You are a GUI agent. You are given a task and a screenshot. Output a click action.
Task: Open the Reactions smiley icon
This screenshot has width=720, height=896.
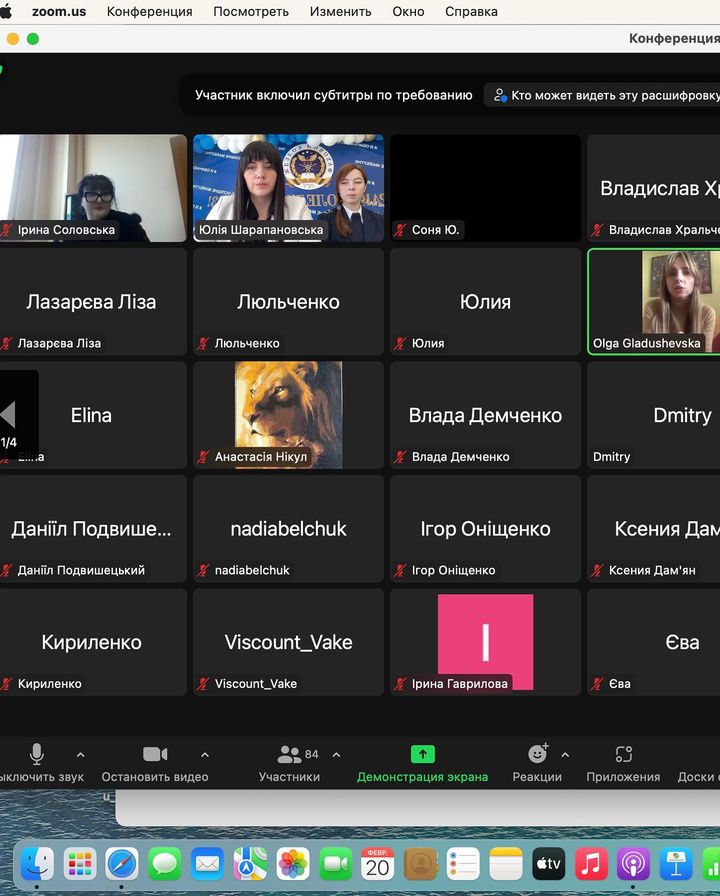538,754
